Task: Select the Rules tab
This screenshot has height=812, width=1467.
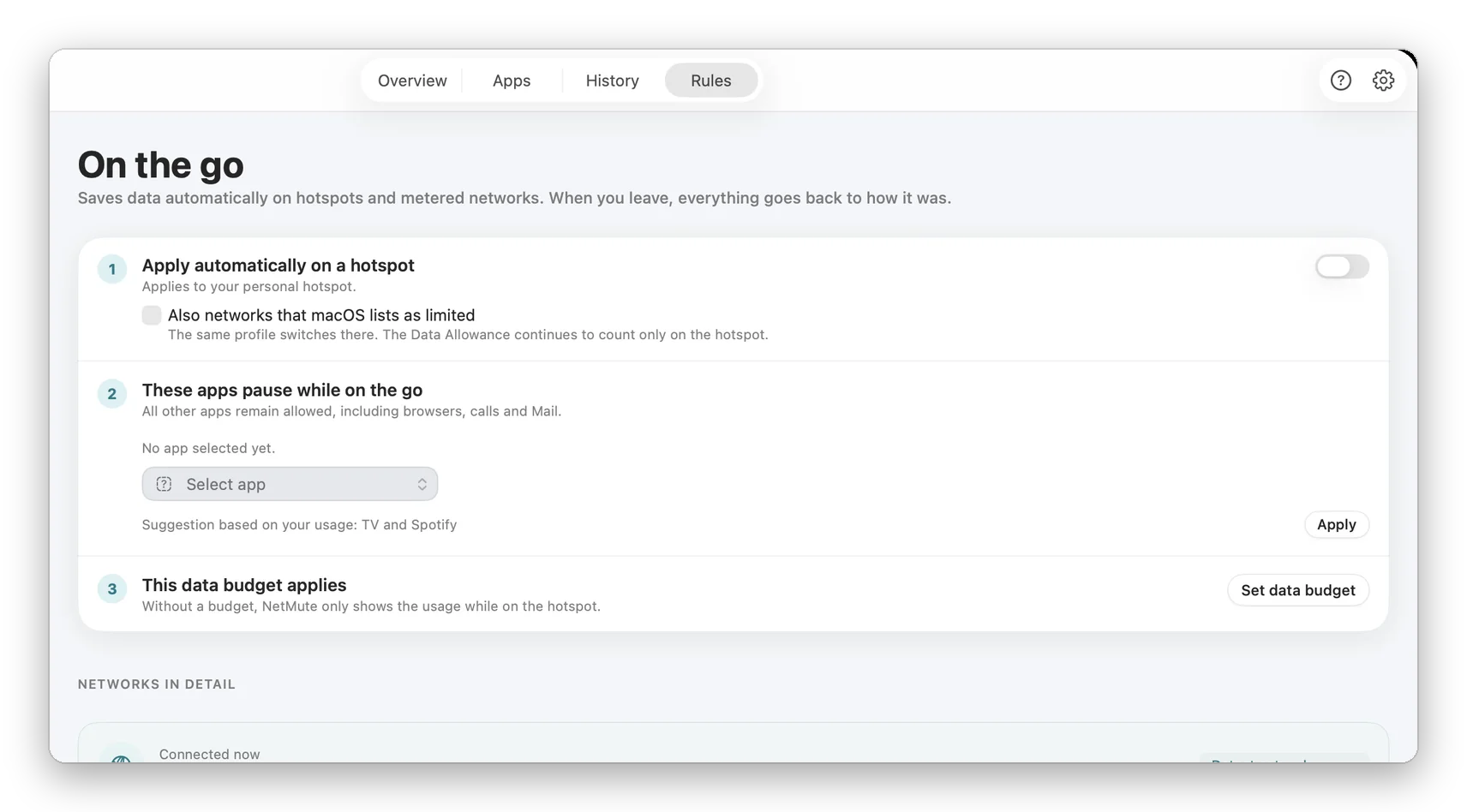Action: [x=711, y=81]
